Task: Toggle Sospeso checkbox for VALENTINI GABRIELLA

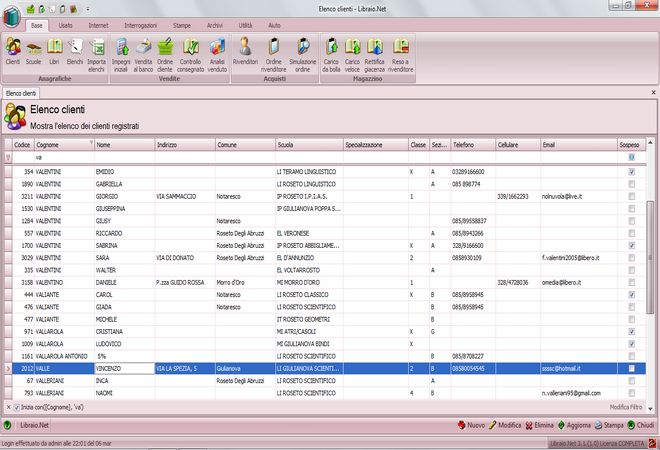Action: pos(631,184)
